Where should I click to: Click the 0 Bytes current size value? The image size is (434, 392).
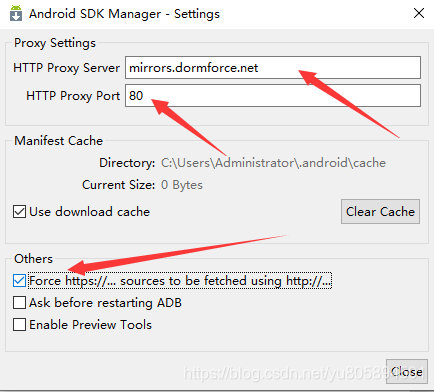(182, 185)
